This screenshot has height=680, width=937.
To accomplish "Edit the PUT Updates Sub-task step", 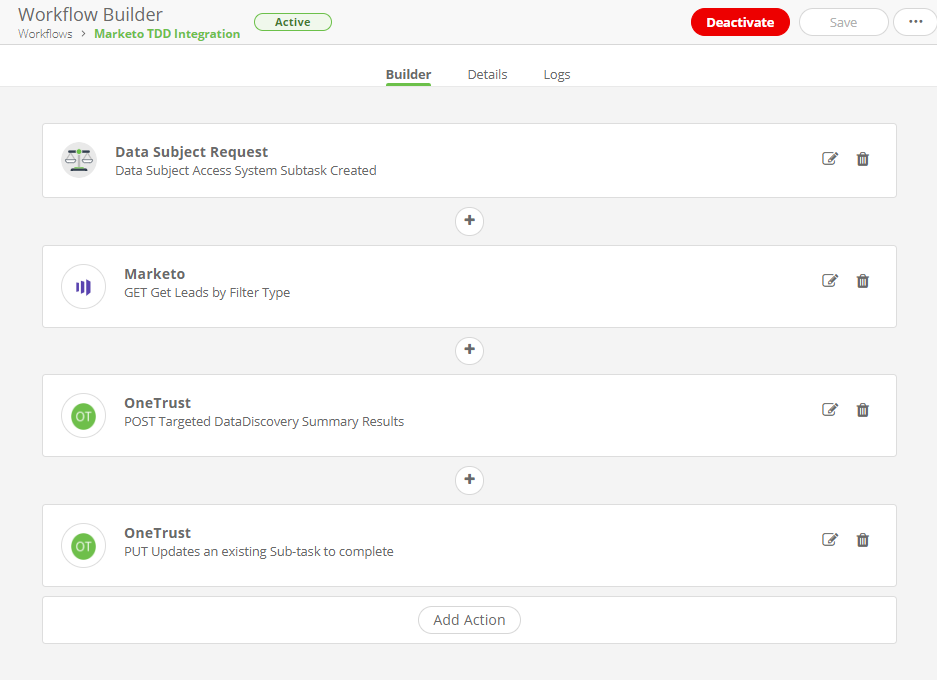I will point(829,540).
